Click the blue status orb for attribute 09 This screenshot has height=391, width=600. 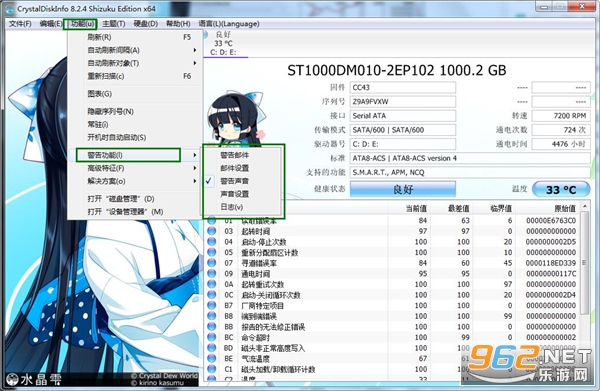point(212,274)
